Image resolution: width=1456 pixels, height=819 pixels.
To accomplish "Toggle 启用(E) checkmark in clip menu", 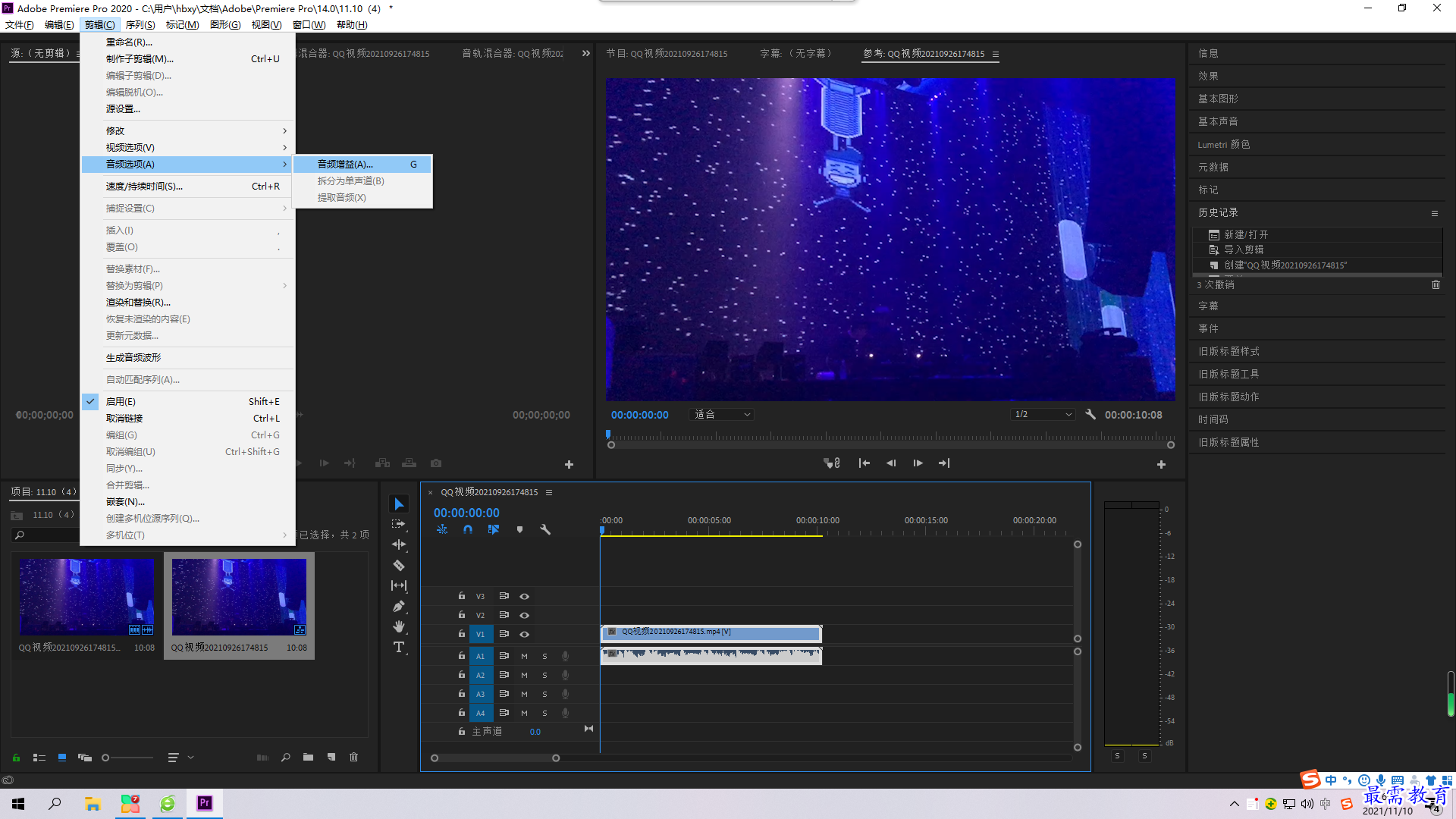I will pos(90,402).
